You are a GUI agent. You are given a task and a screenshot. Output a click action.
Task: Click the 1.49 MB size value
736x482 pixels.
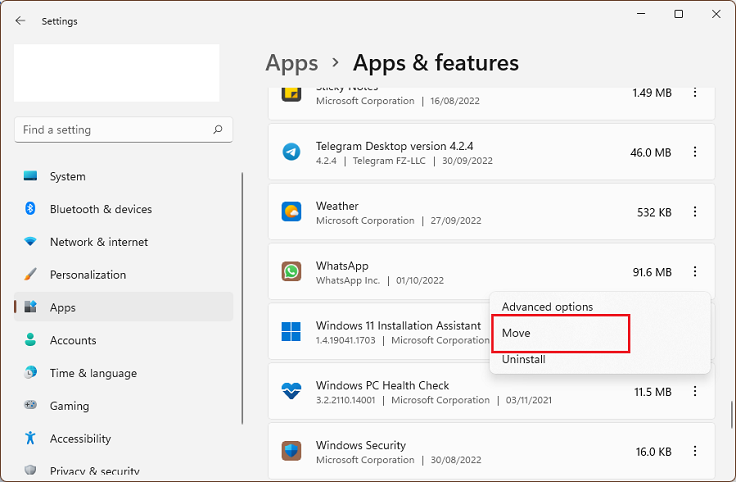point(652,93)
